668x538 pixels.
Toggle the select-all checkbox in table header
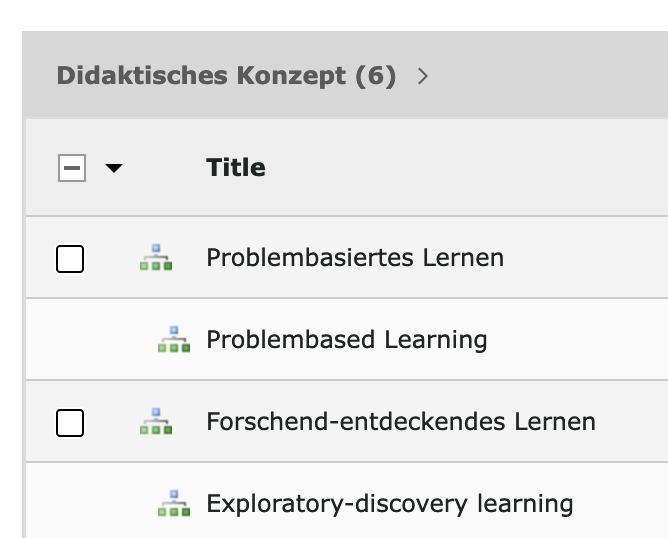pyautogui.click(x=72, y=168)
